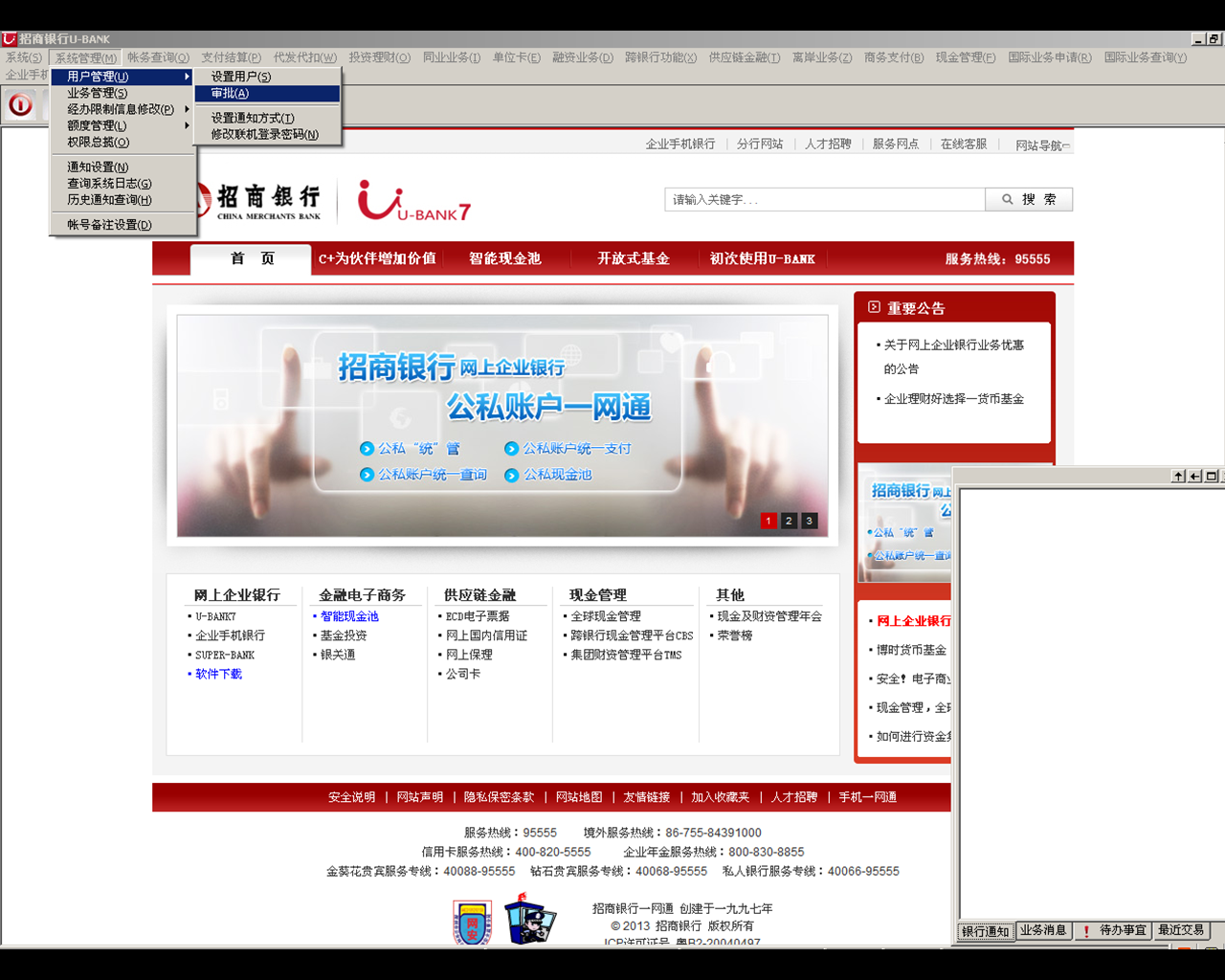Open the 初次使用U-BANK navigation tab
1225x980 pixels.
762,258
